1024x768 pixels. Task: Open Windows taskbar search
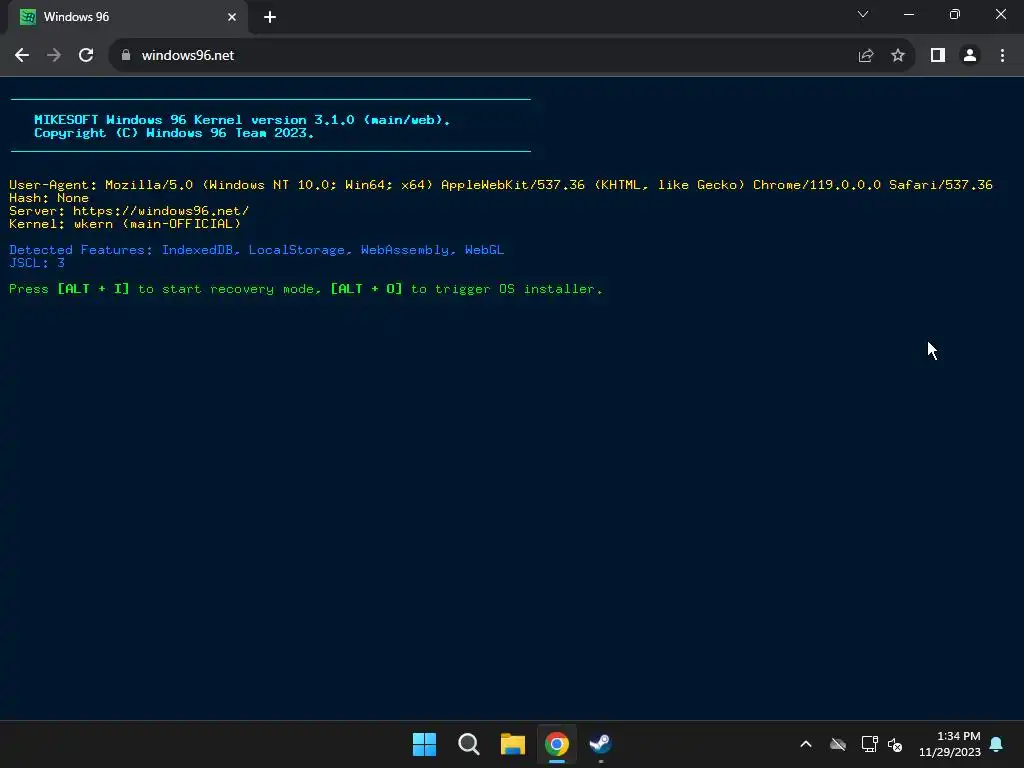coord(468,744)
